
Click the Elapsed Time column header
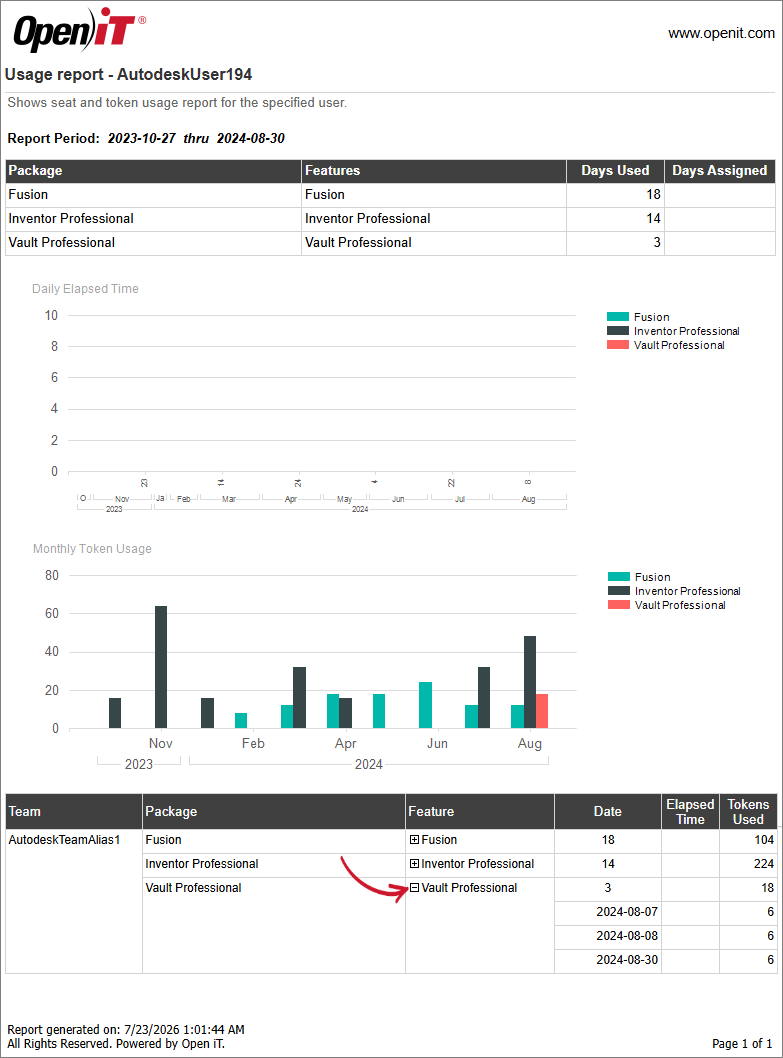point(690,811)
